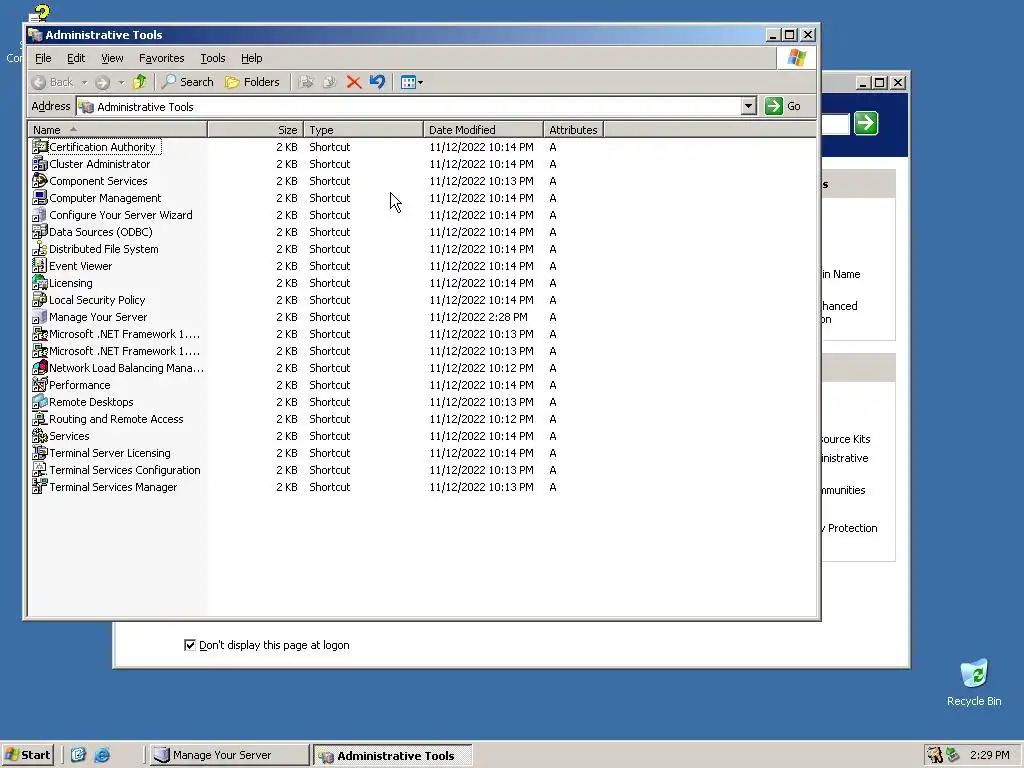Viewport: 1024px width, 768px height.
Task: Click the Search toolbar button
Action: (187, 82)
